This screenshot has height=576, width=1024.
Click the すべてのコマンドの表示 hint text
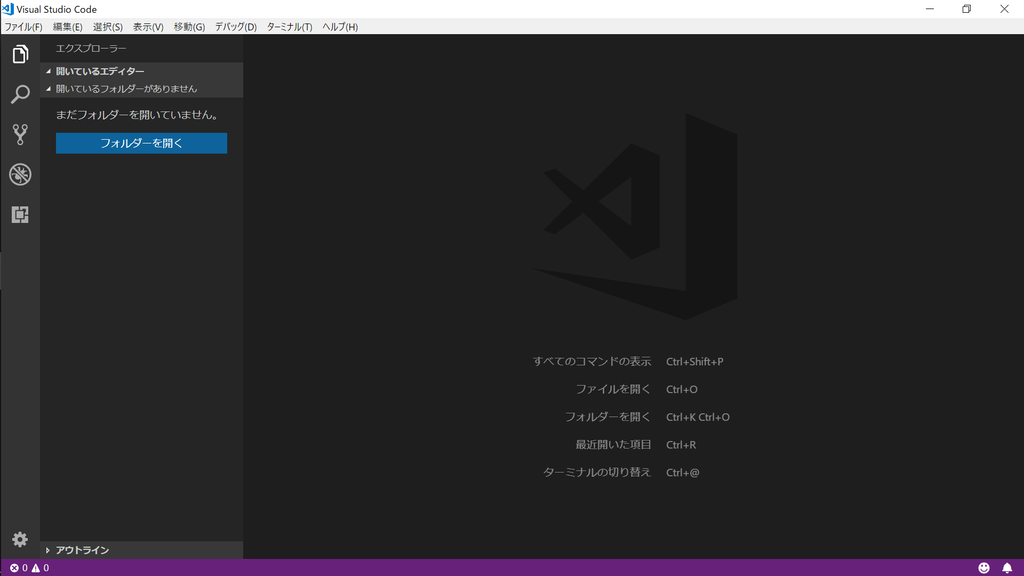592,361
